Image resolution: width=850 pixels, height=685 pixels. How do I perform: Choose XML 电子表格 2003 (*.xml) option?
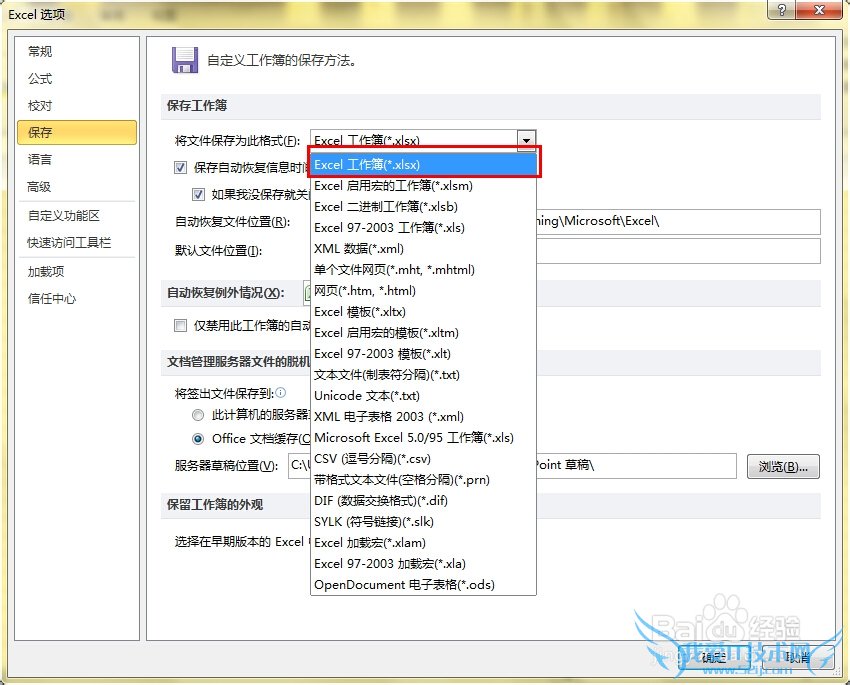[423, 416]
